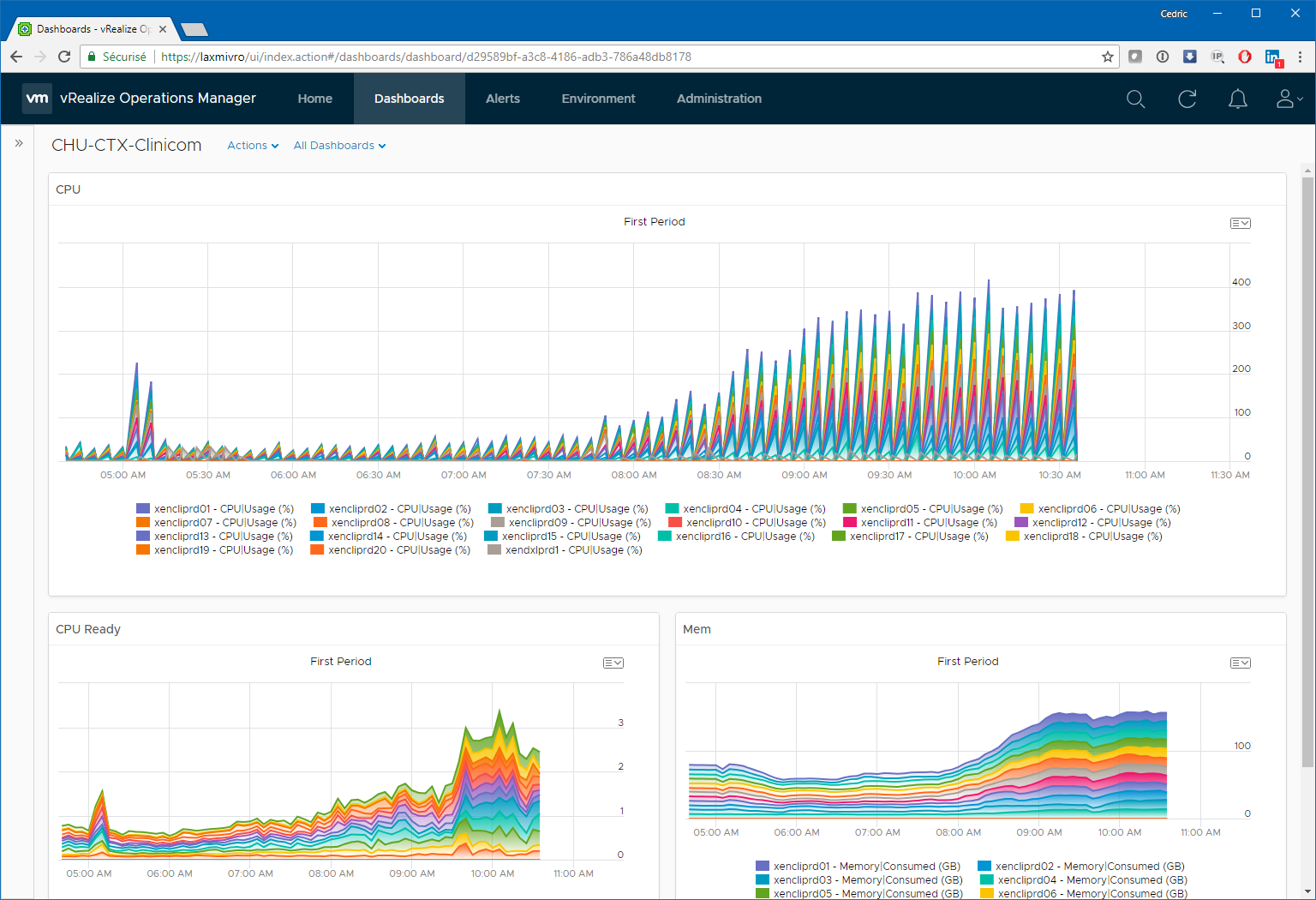The image size is (1316, 900).
Task: Open the CPU chart options menu
Action: coord(1240,224)
